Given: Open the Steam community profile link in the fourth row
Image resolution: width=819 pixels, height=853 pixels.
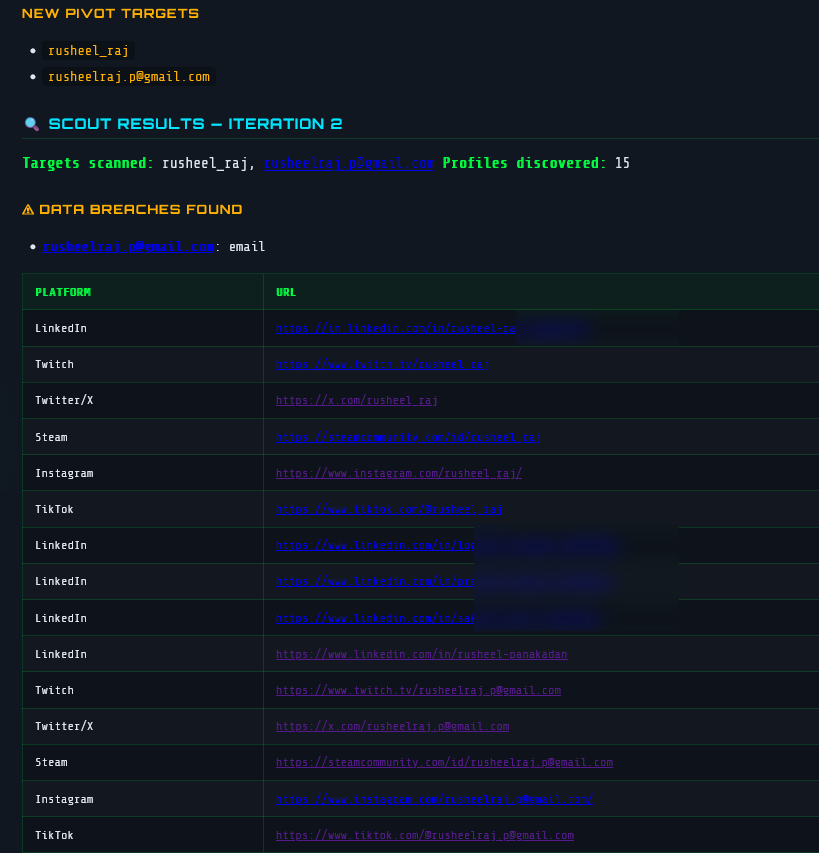Looking at the screenshot, I should [408, 436].
